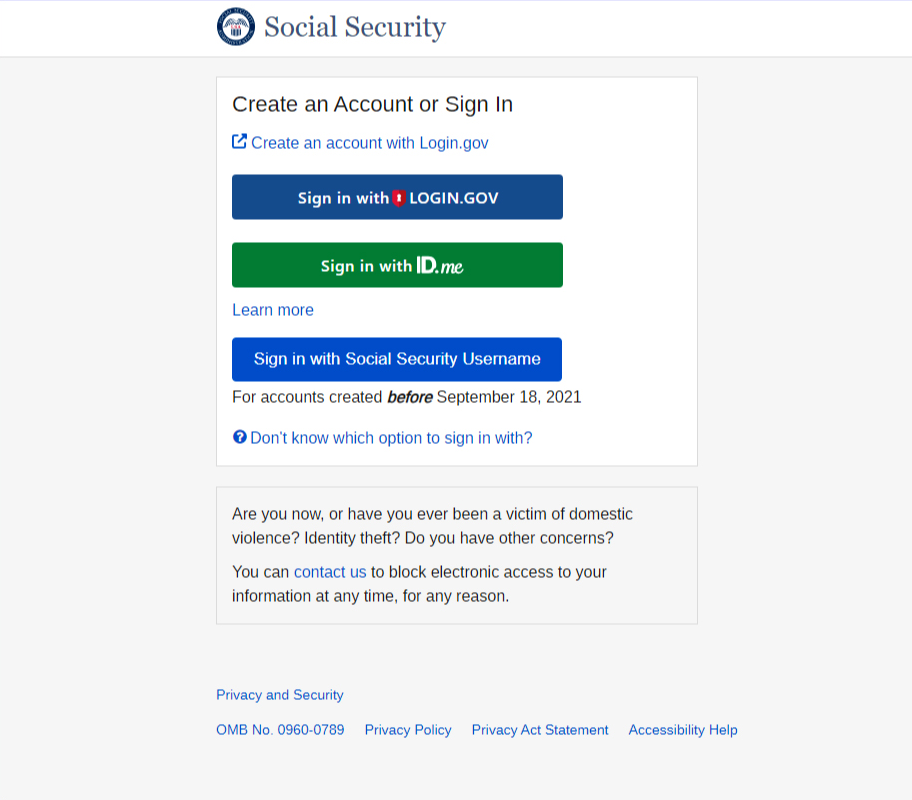
Task: Choose Sign in with Social Security Username
Action: (x=397, y=359)
